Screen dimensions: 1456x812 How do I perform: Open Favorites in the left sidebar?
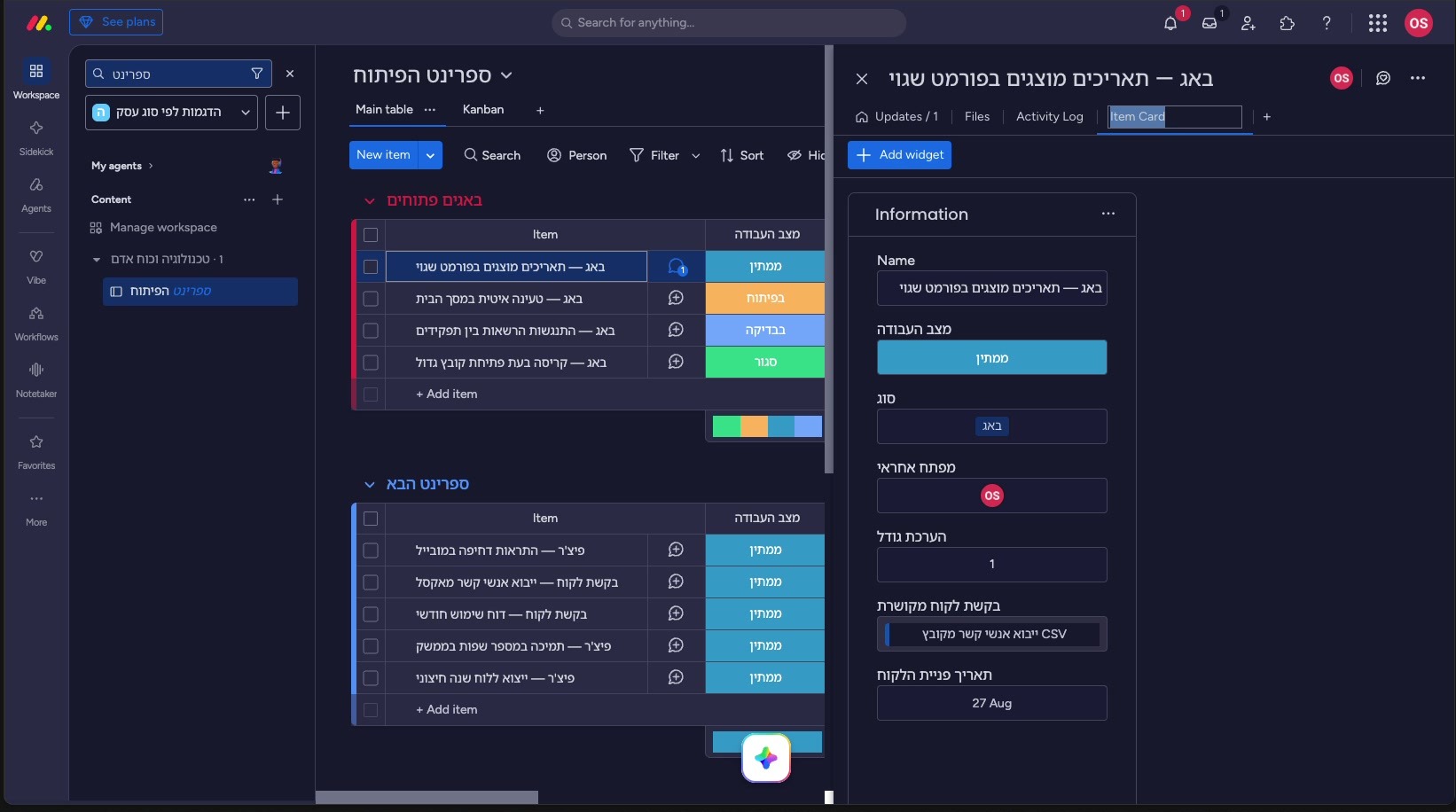(x=36, y=451)
